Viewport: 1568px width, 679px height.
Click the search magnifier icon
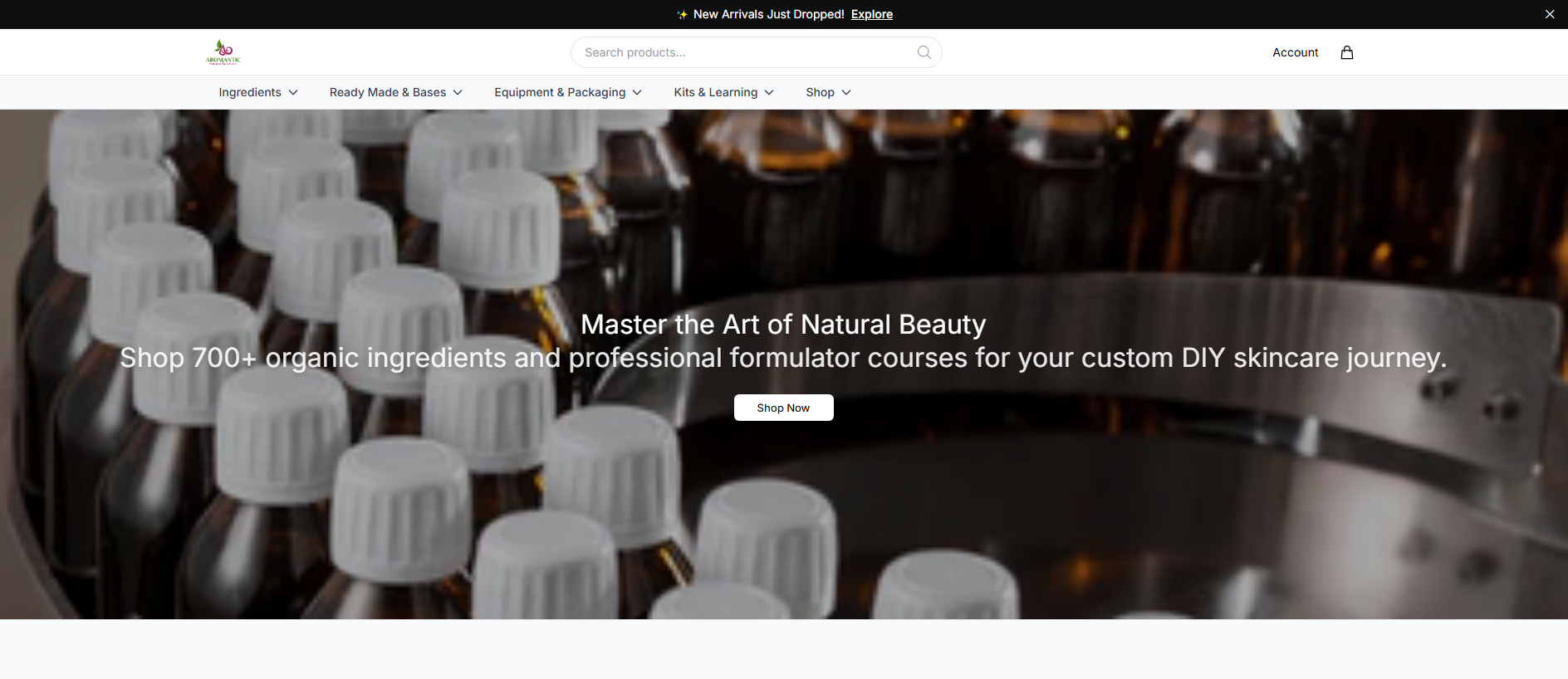coord(924,52)
